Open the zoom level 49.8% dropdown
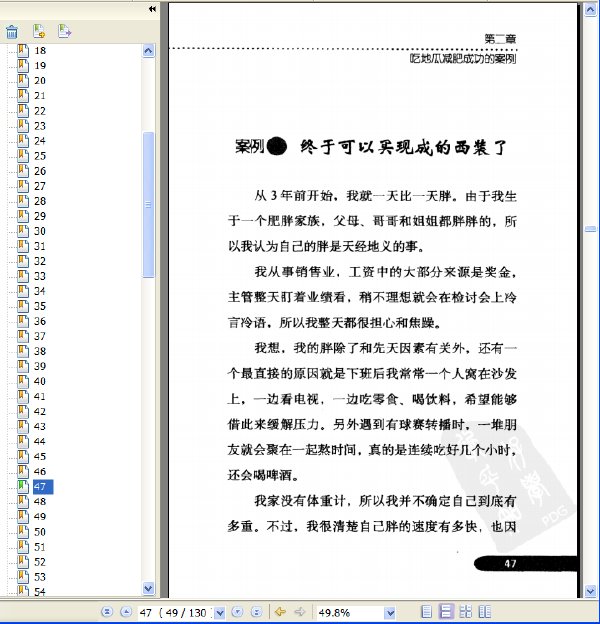The image size is (600, 624). coord(390,613)
